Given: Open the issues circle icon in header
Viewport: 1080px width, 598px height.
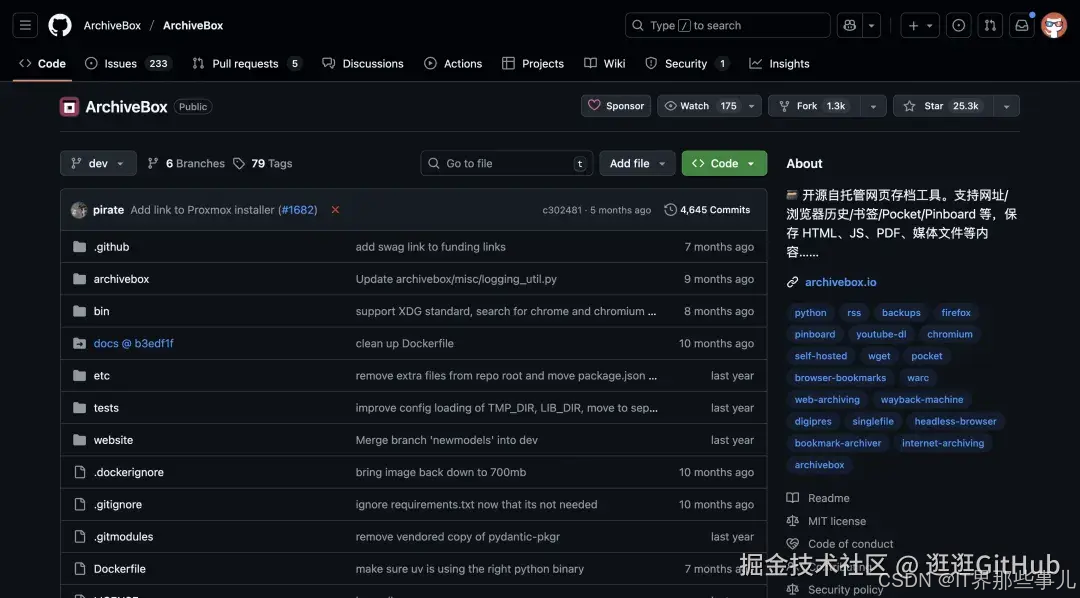Looking at the screenshot, I should (x=959, y=25).
